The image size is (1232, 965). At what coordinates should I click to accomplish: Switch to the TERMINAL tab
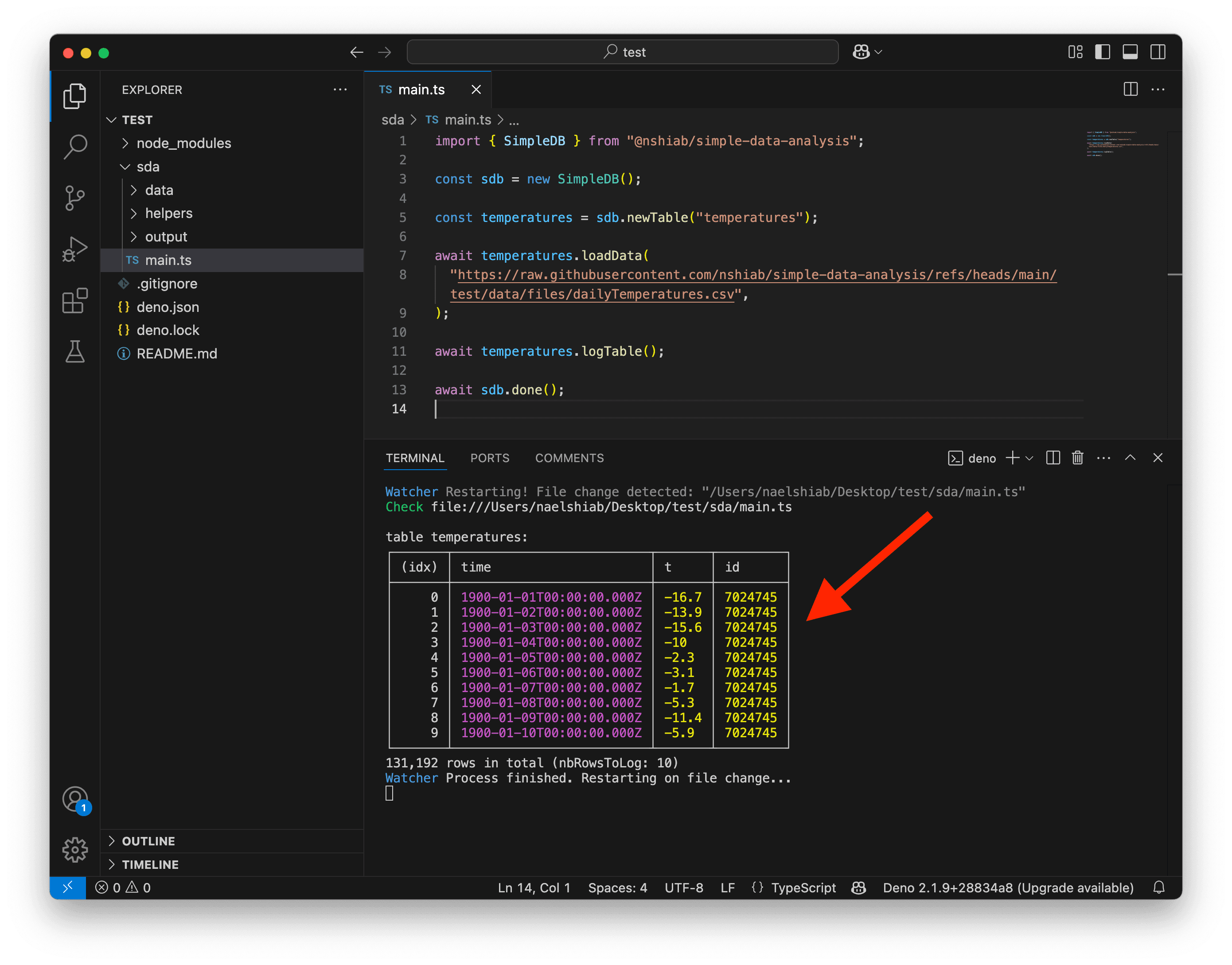[415, 458]
